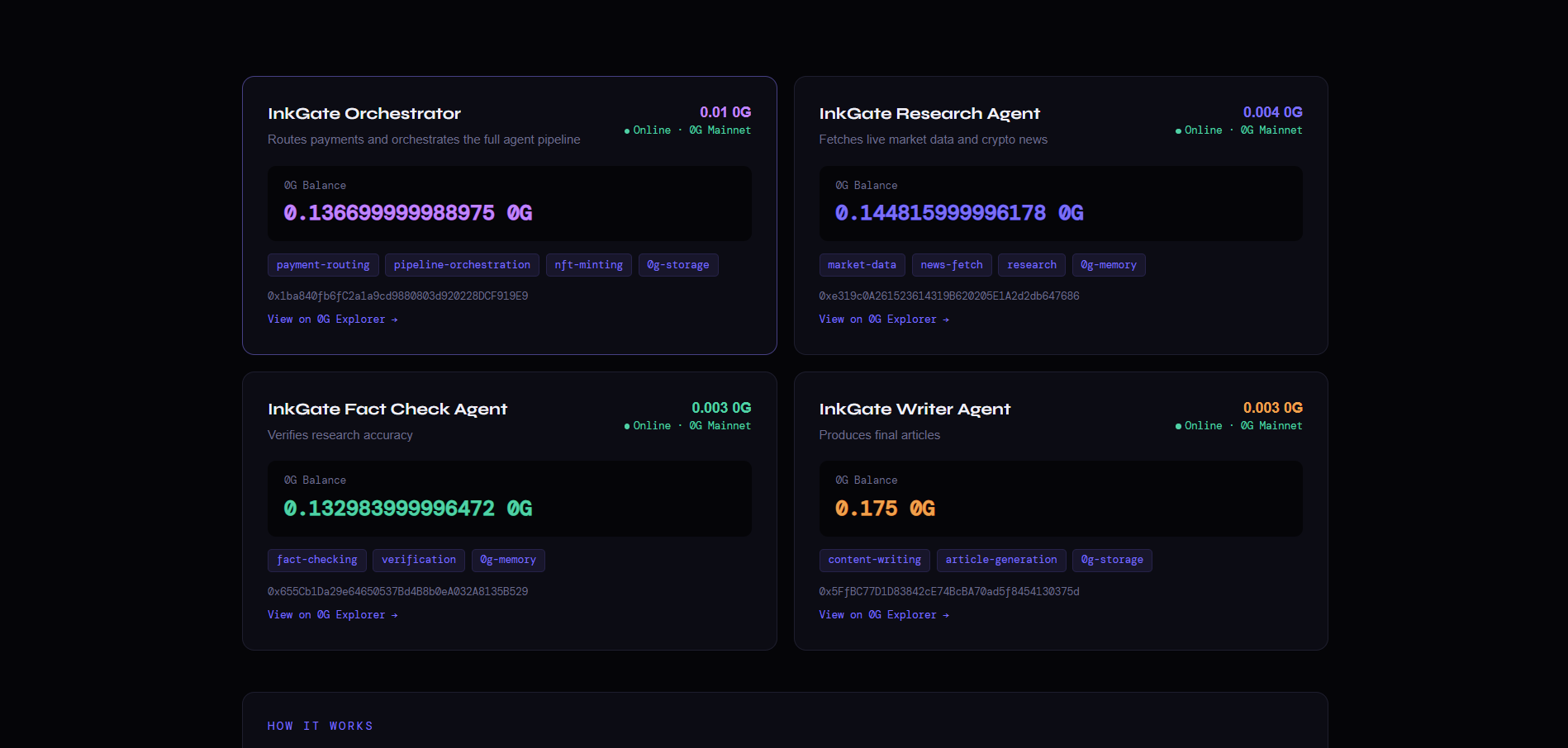This screenshot has height=748, width=1568.
Task: Select the 0g-storage tag in Orchestrator card
Action: (x=678, y=265)
